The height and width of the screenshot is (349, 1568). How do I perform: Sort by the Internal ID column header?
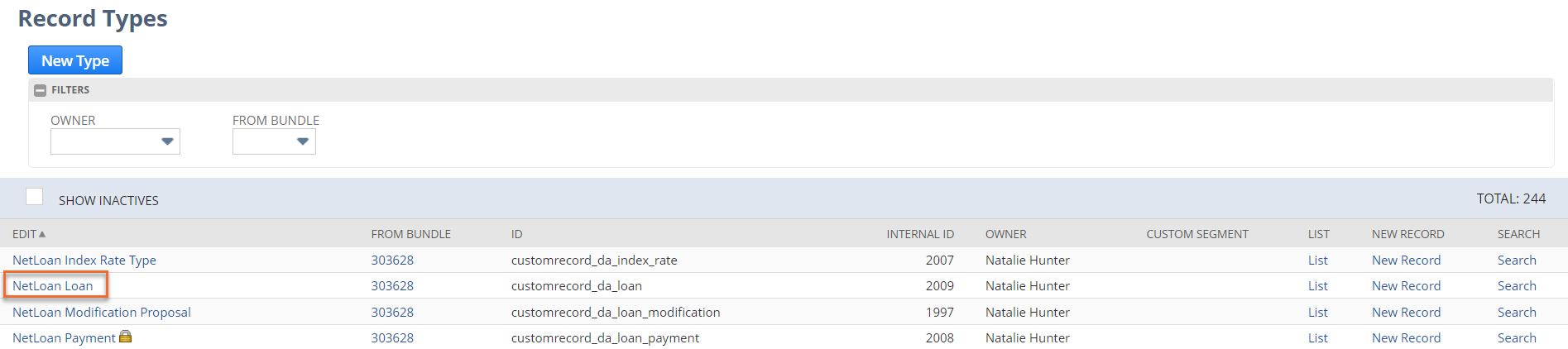(x=920, y=234)
